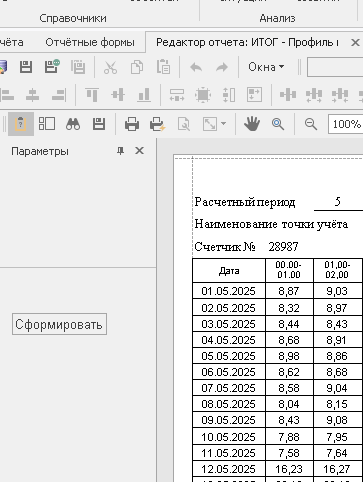Click the Size to grid icon
Viewport: 363px width, 482px height.
tap(254, 95)
